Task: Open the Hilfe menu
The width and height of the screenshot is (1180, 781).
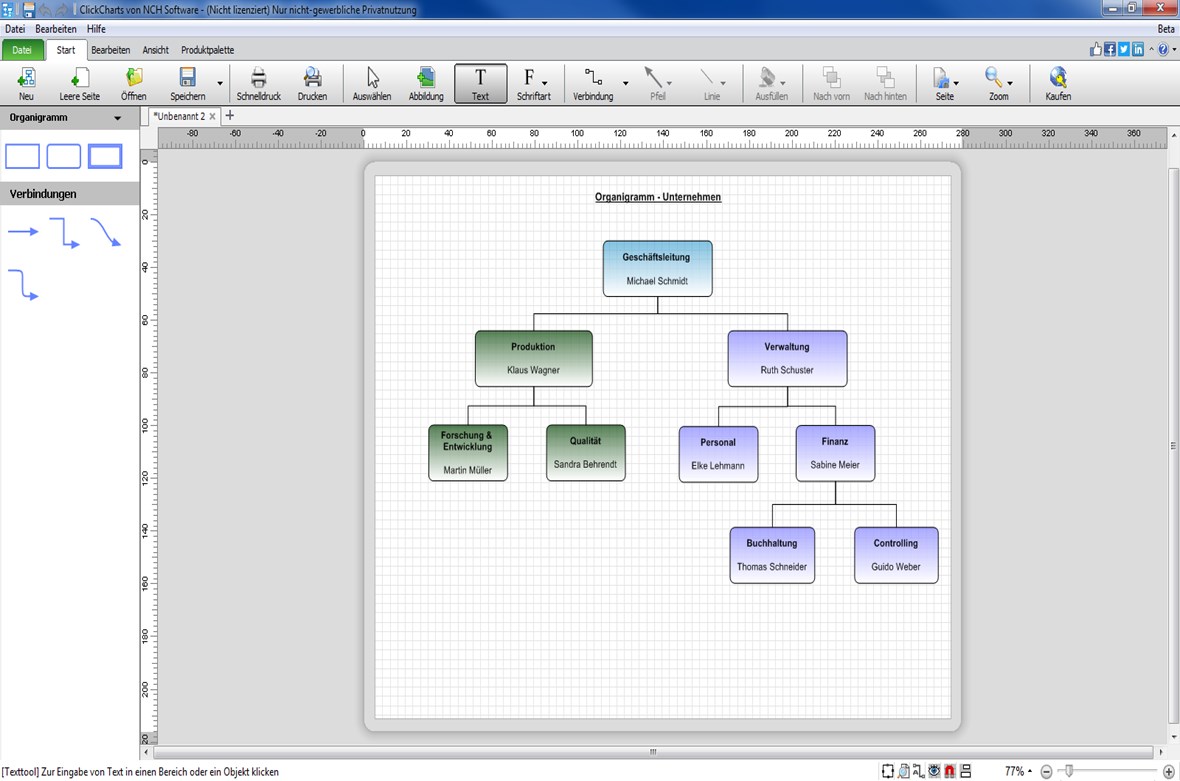Action: (96, 29)
